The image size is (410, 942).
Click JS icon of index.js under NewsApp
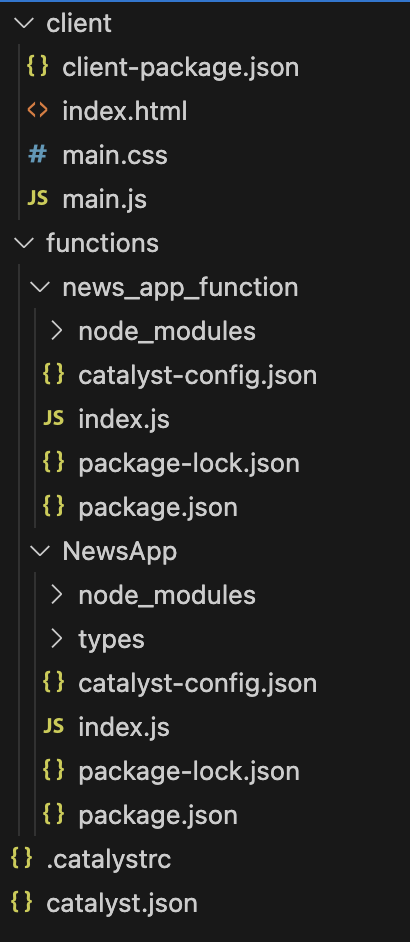click(54, 727)
